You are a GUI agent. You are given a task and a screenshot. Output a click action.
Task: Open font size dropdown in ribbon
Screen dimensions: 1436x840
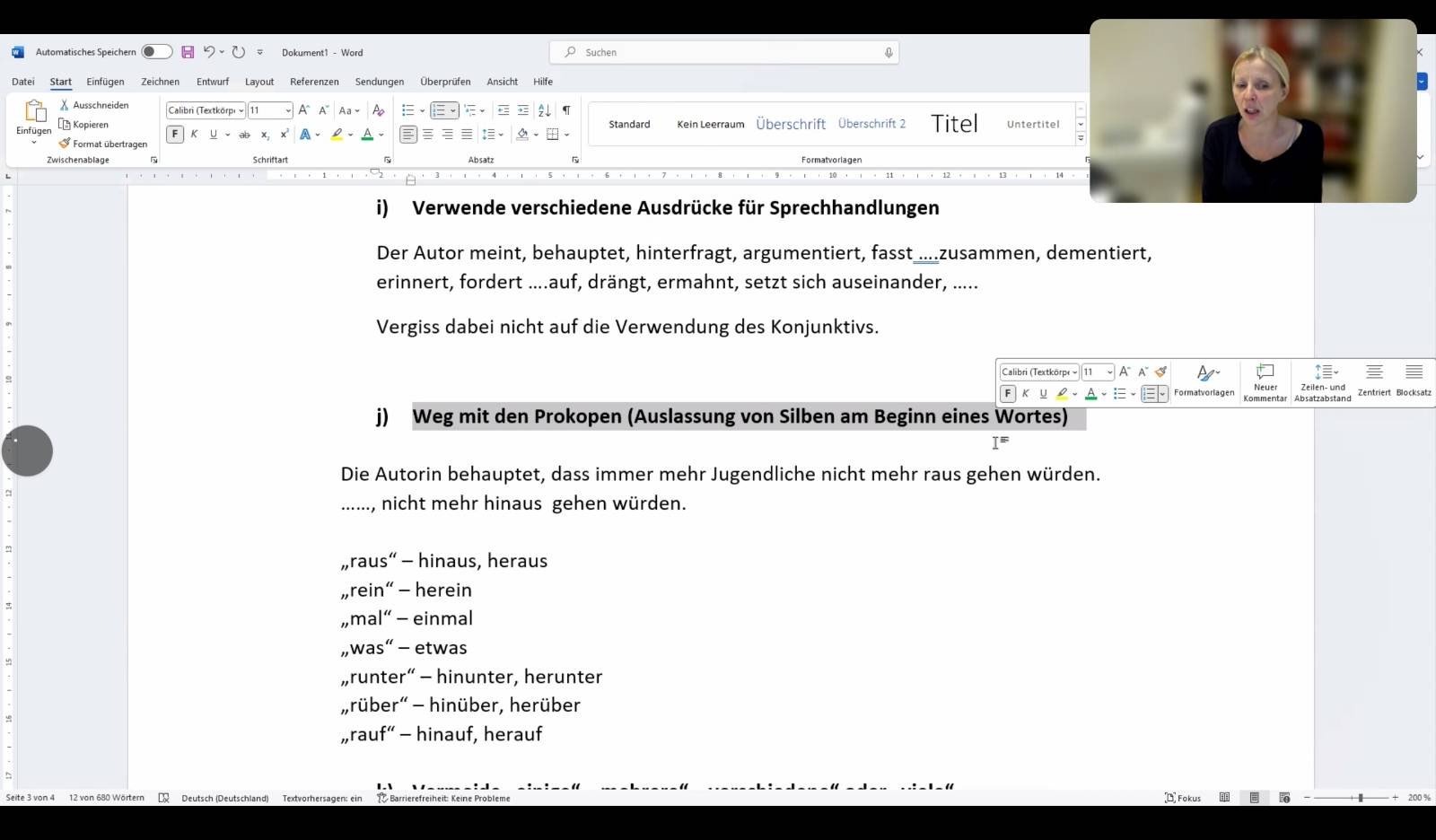coord(288,110)
